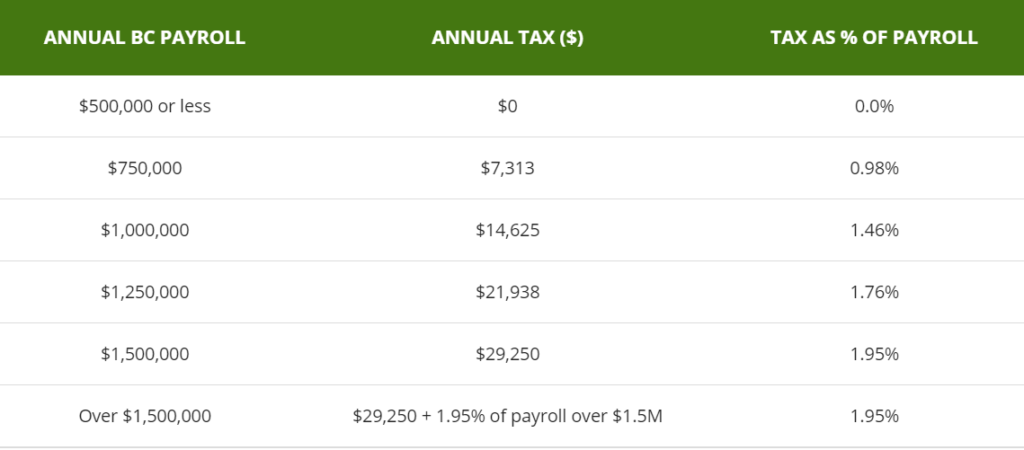Click the ANNUAL BC PAYROLL column header
The image size is (1024, 450).
click(x=145, y=38)
